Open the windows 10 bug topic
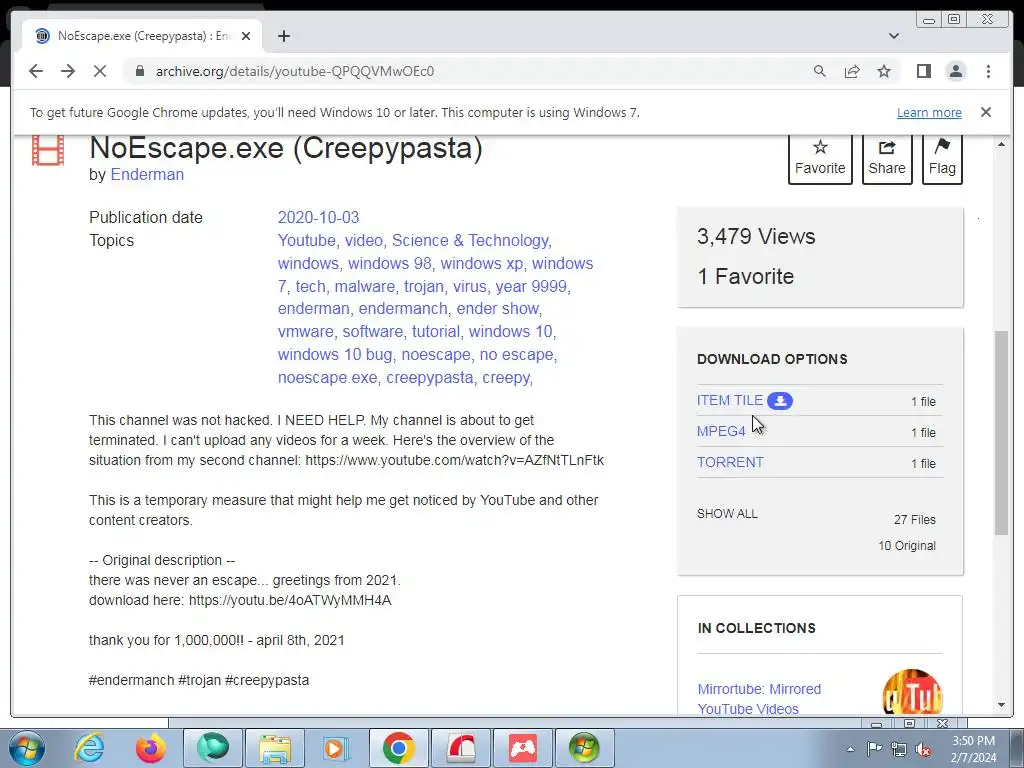The width and height of the screenshot is (1024, 768). 335,355
